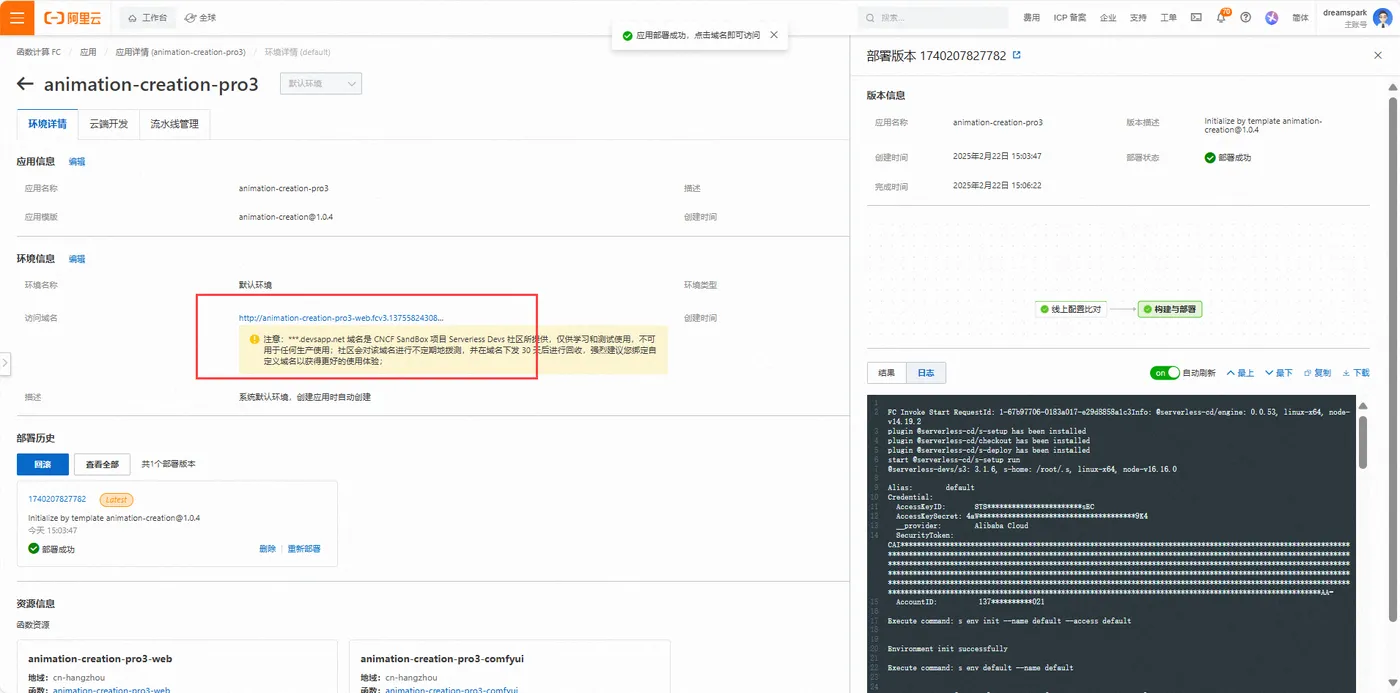1400x693 pixels.
Task: Open the purple AI assistant icon
Action: coord(1272,18)
